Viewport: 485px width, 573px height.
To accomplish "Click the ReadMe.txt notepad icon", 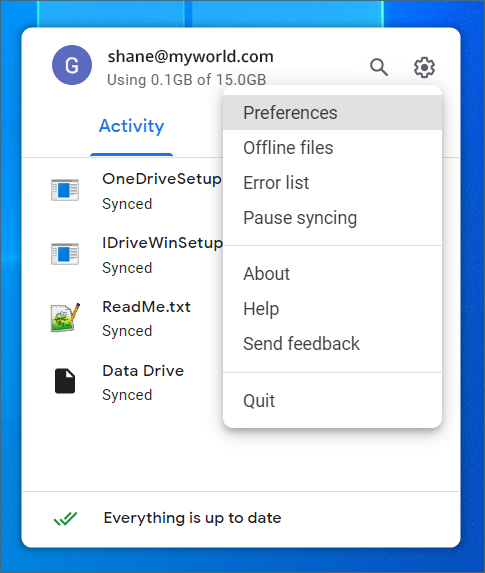I will 65,317.
